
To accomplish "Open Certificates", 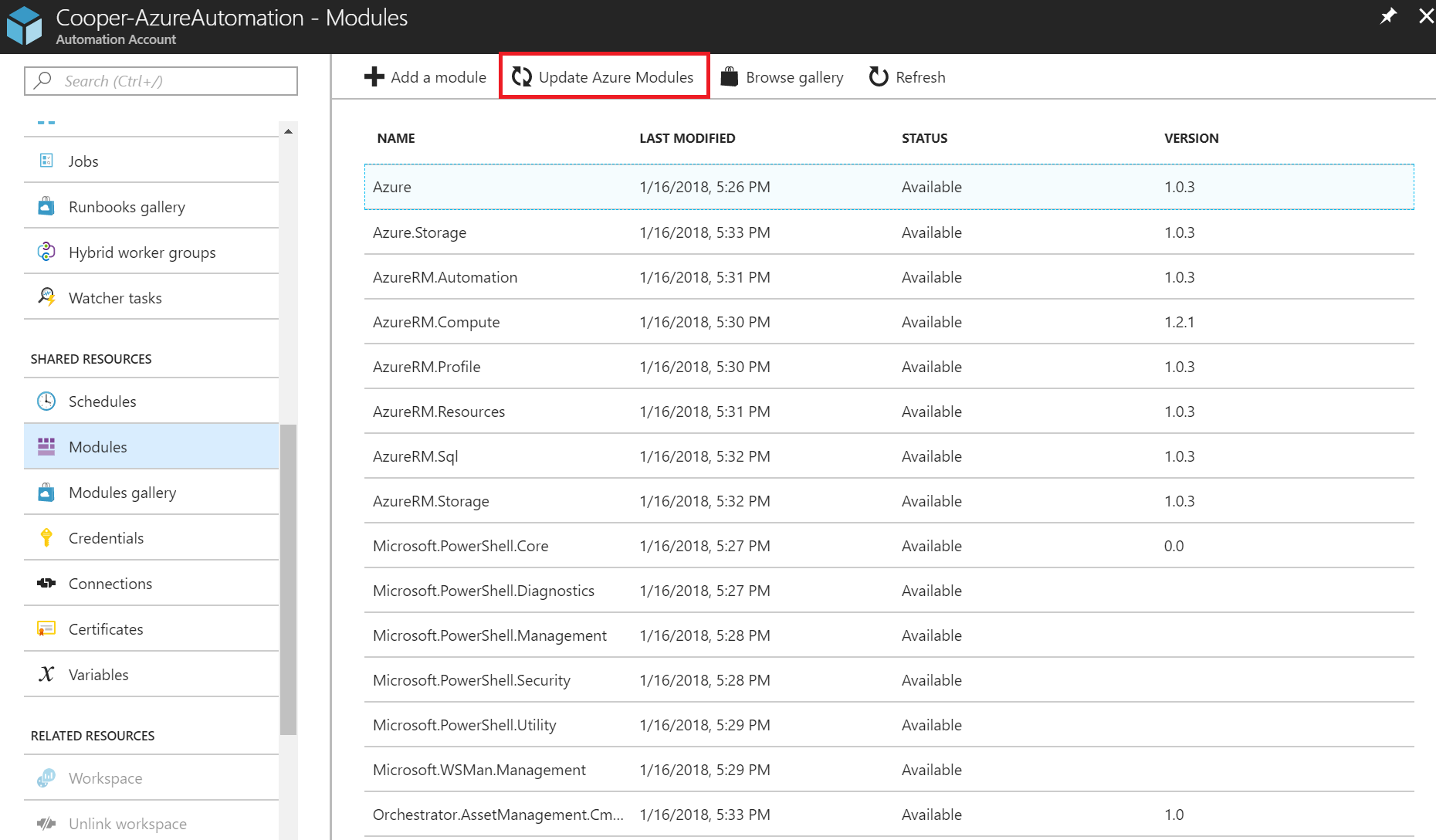I will (151, 628).
